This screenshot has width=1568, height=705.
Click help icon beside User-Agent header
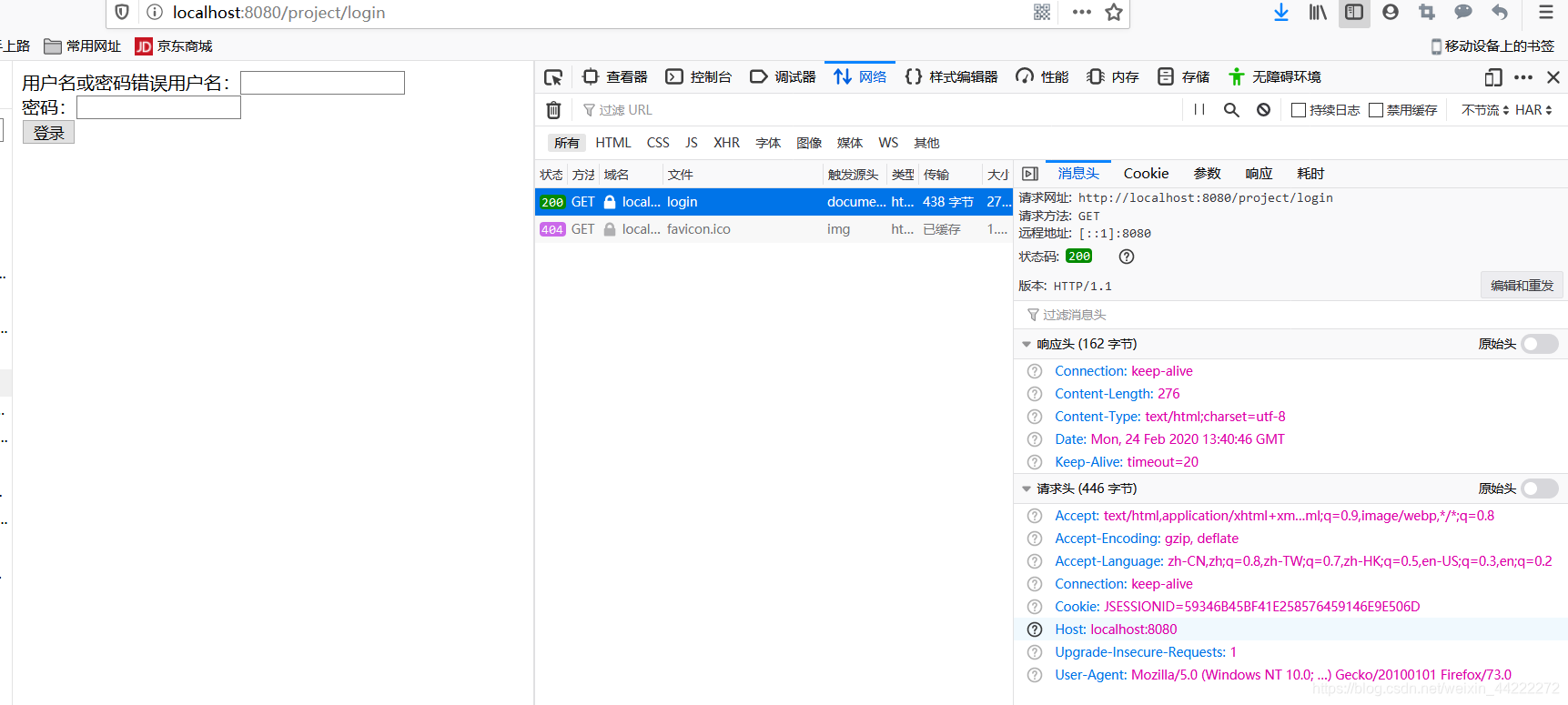[1035, 675]
